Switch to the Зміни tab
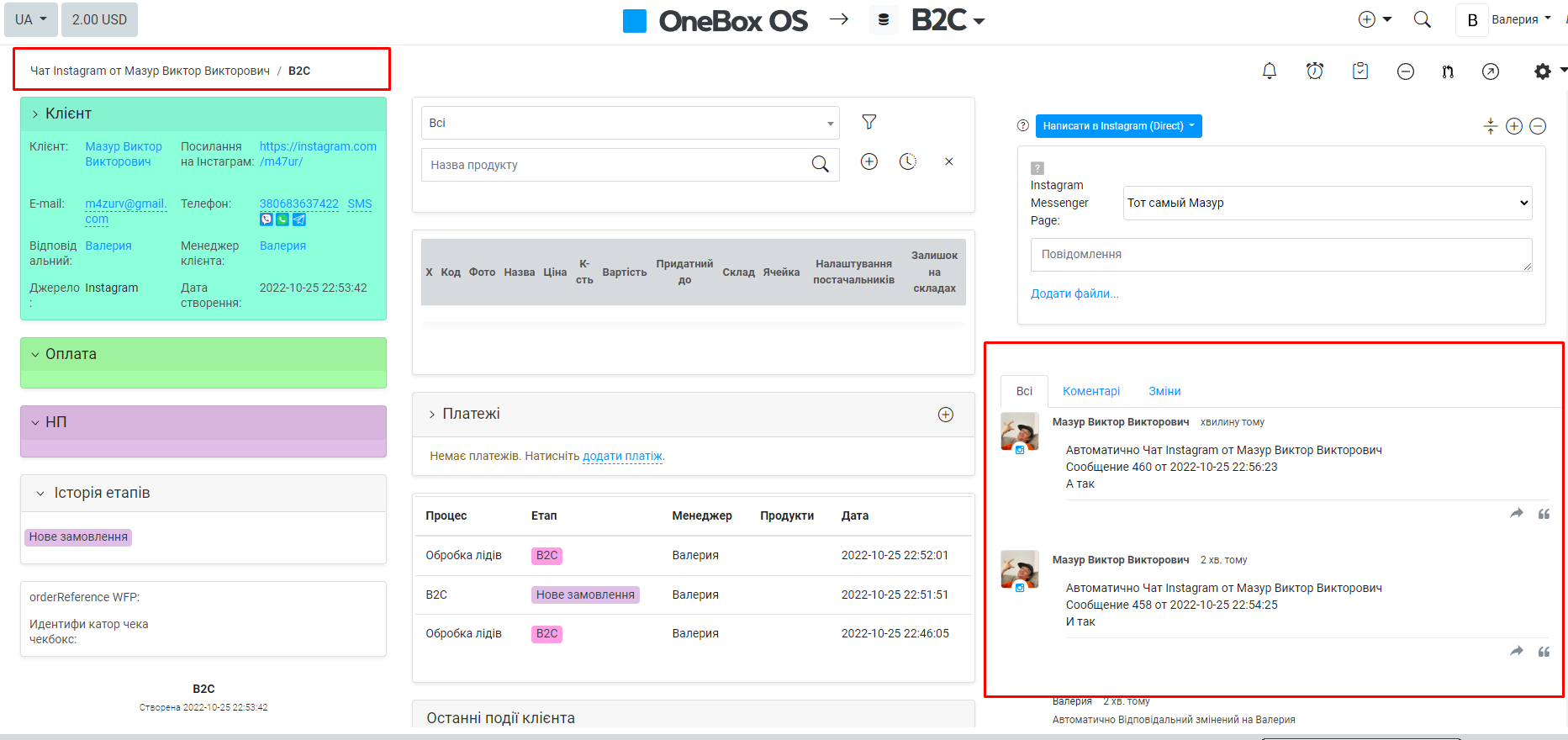Viewport: 1568px width, 740px height. tap(1164, 391)
